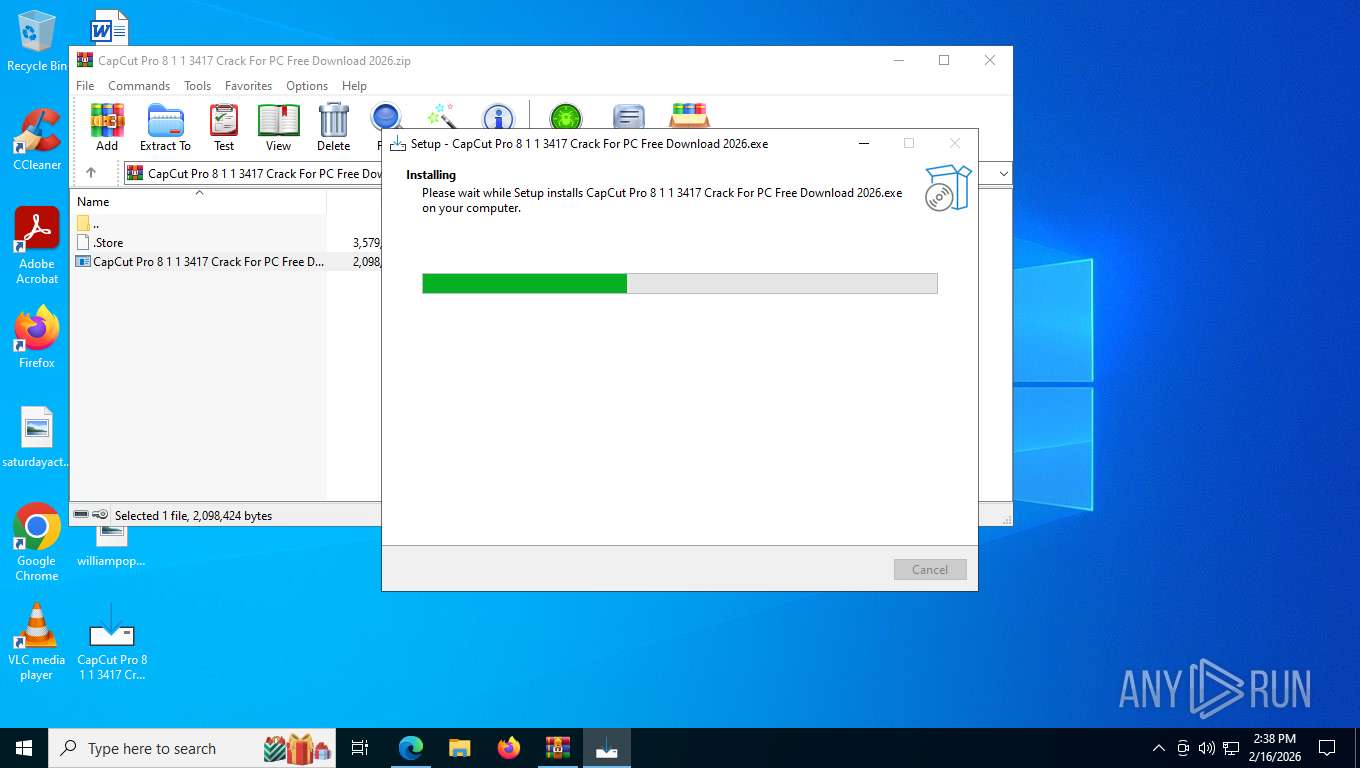Click the Setup installer taskbar icon
Screen dimensions: 1360x768
pos(607,748)
